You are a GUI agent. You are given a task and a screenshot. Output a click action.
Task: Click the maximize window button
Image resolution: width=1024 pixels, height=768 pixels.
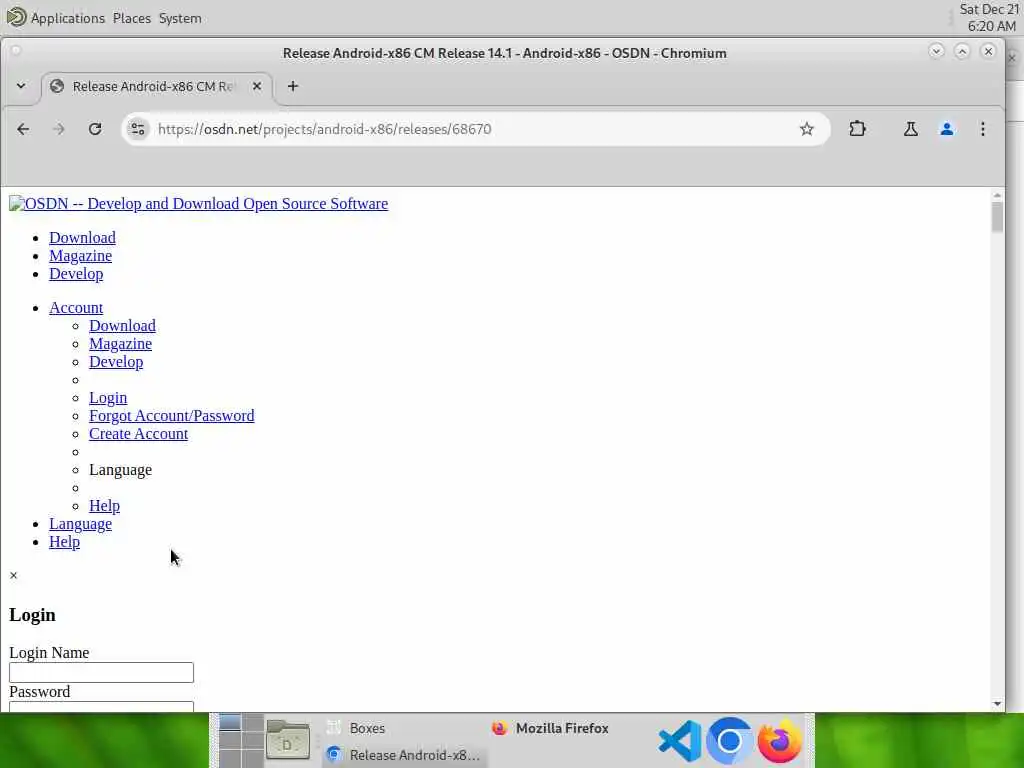[962, 51]
